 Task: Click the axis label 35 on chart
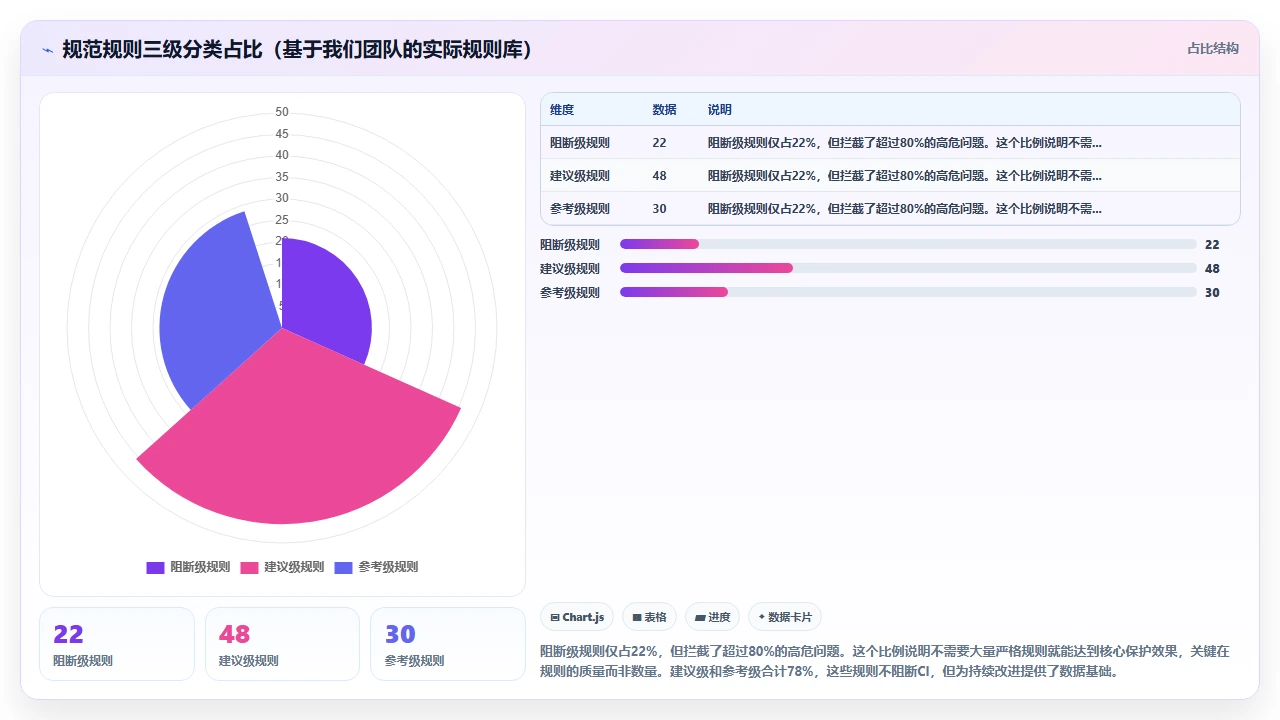point(282,177)
